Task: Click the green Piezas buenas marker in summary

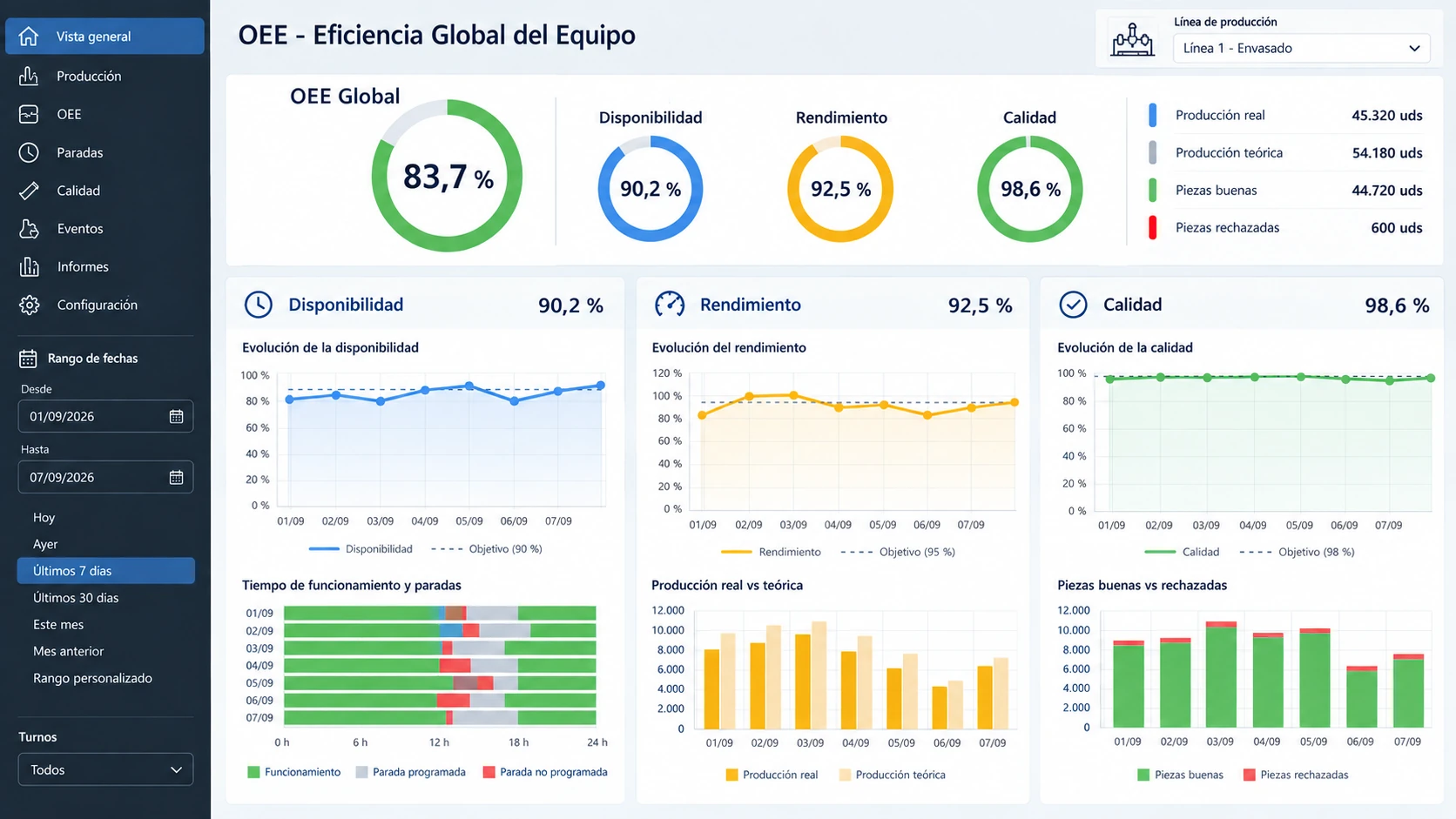Action: click(1153, 190)
